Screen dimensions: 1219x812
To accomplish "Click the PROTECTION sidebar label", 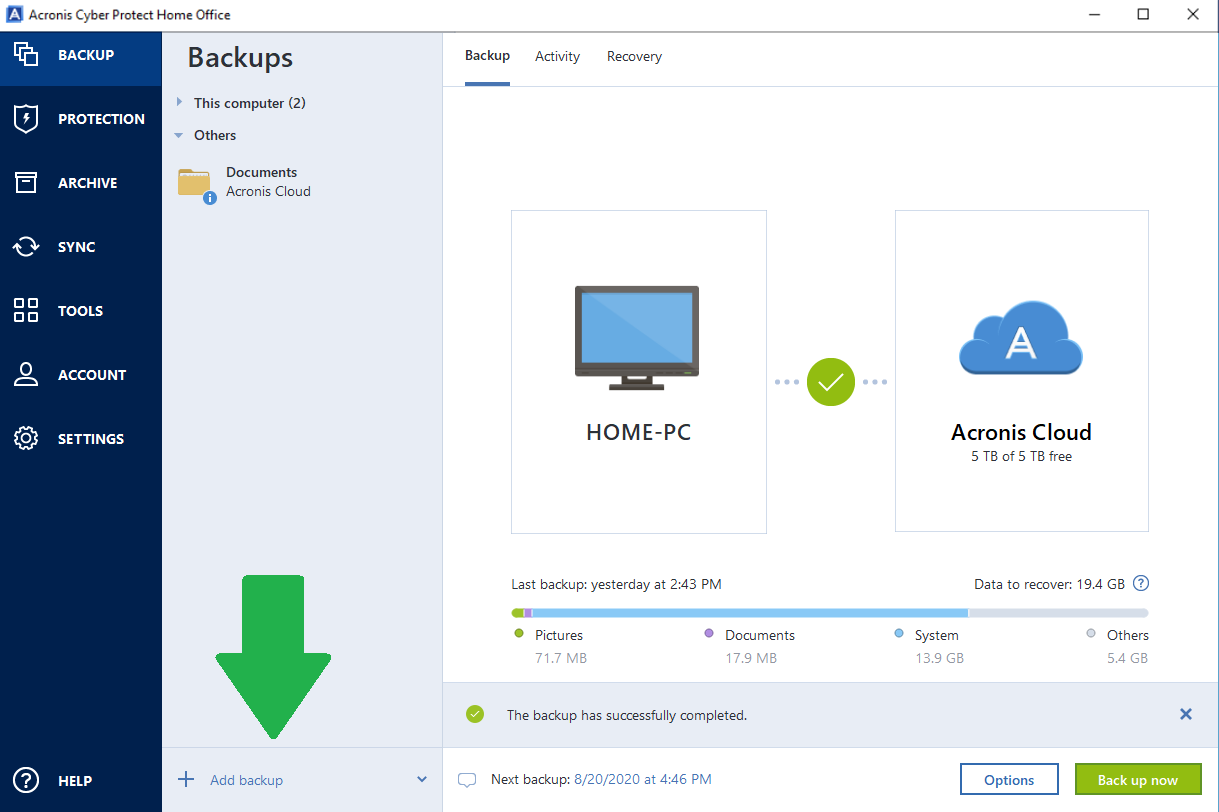I will [x=101, y=119].
